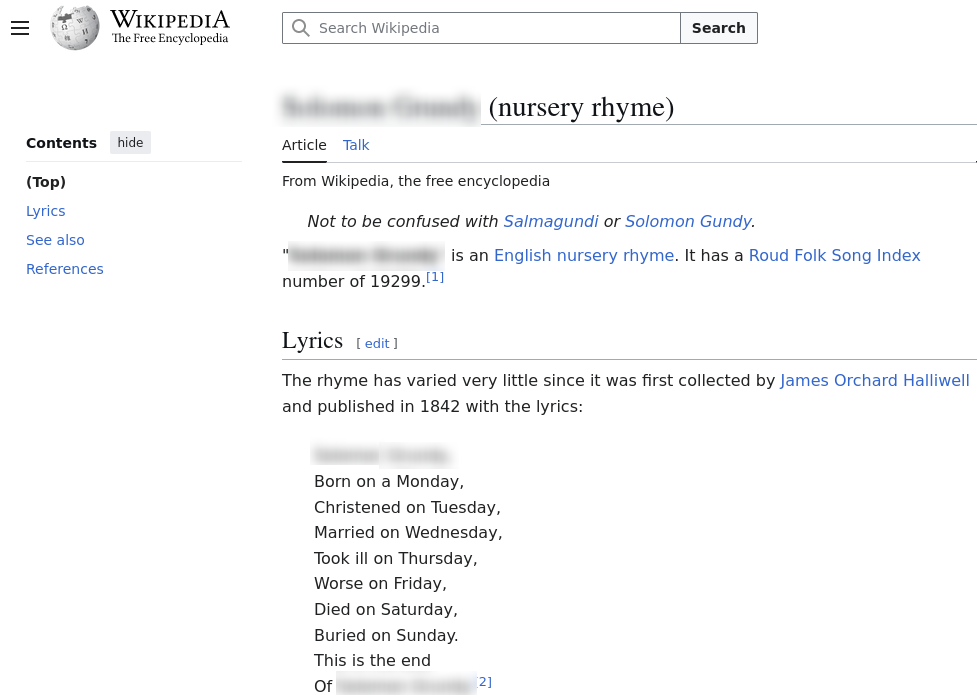977x696 pixels.
Task: Type in the Search Wikipedia field
Action: 495,28
